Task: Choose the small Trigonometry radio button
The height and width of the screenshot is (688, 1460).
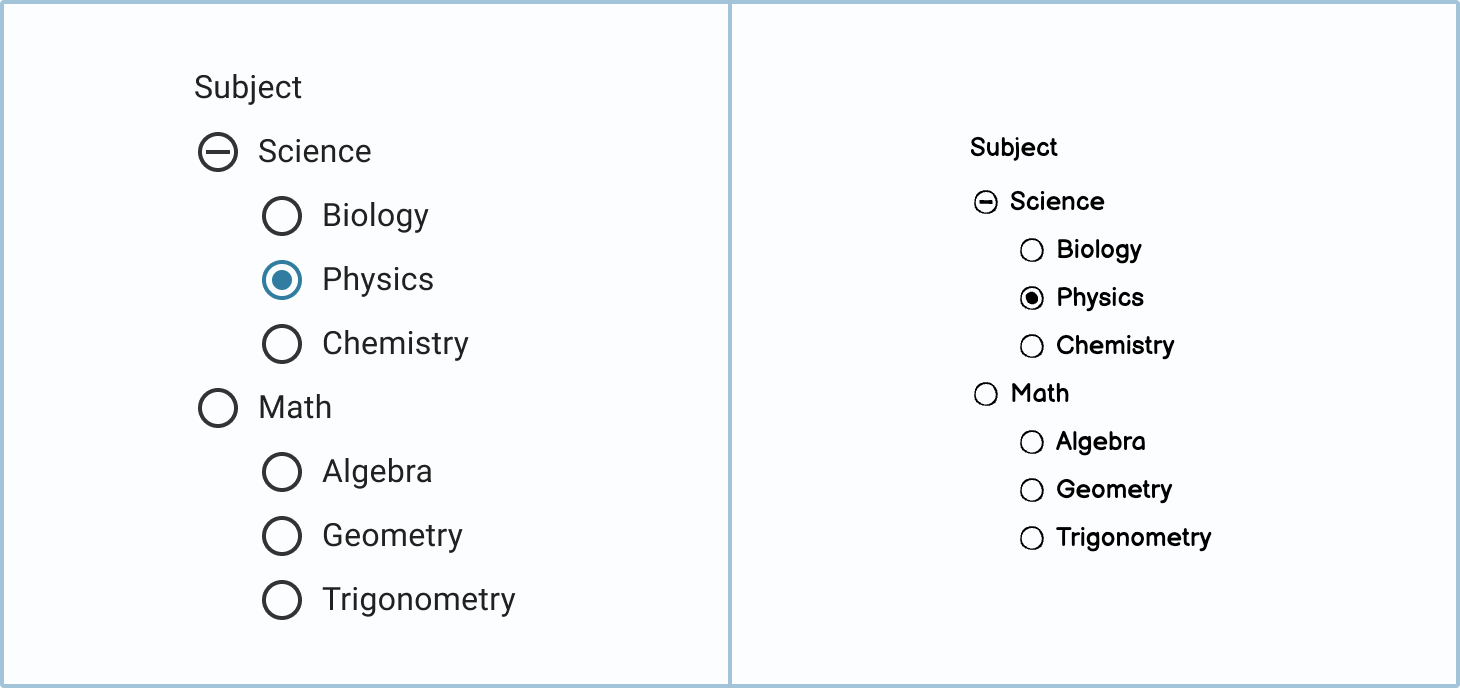Action: coord(1032,538)
